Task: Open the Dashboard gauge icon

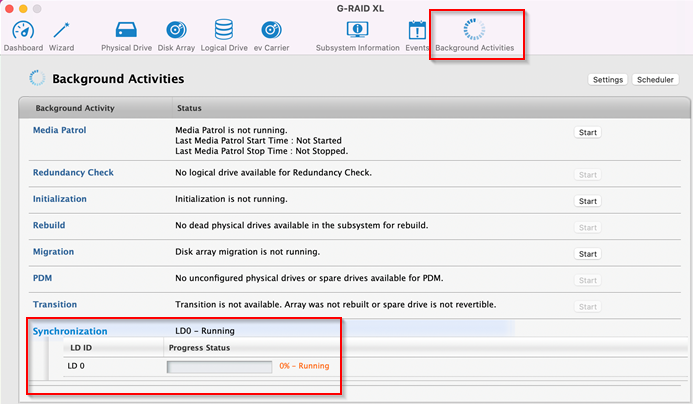Action: point(23,31)
